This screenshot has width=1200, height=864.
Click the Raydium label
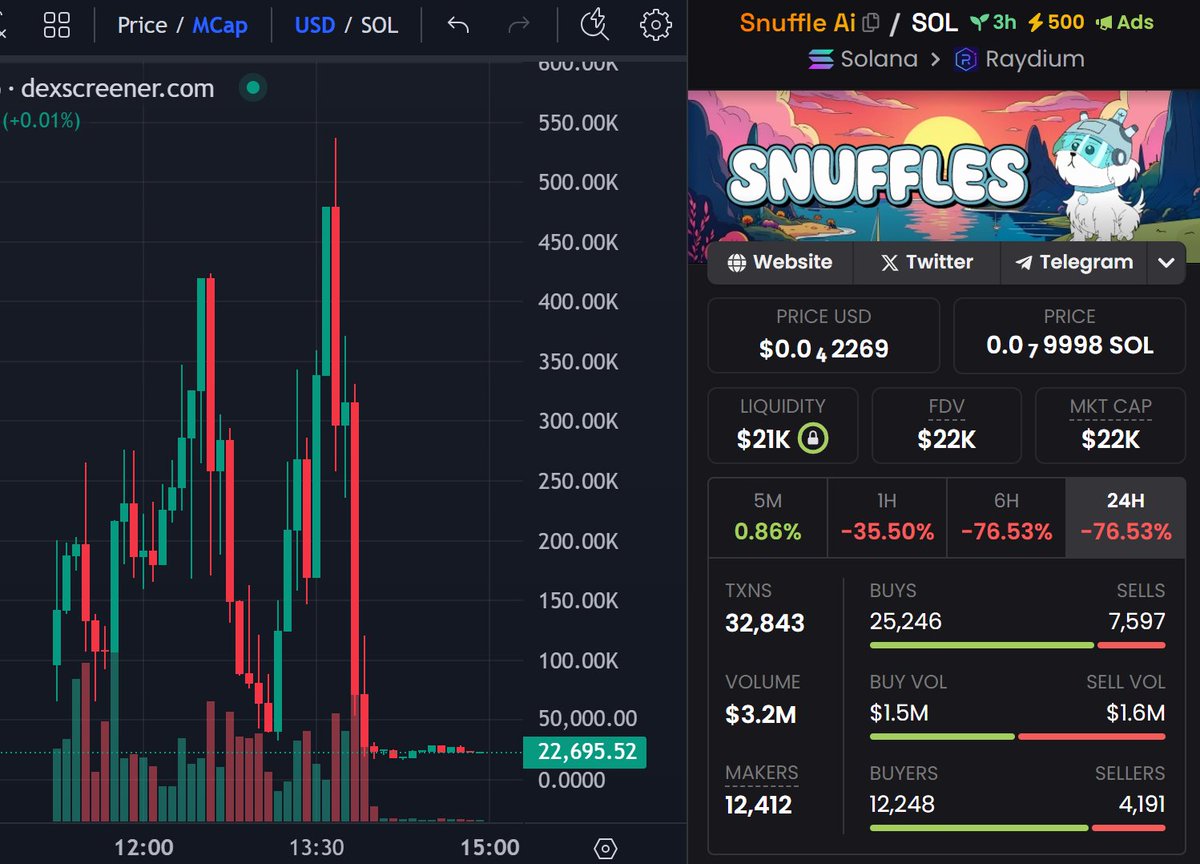click(x=1035, y=59)
